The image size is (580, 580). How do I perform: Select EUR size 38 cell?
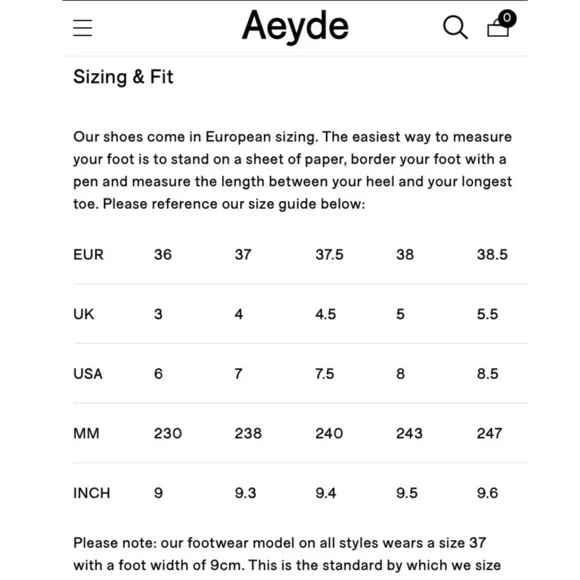click(x=405, y=254)
